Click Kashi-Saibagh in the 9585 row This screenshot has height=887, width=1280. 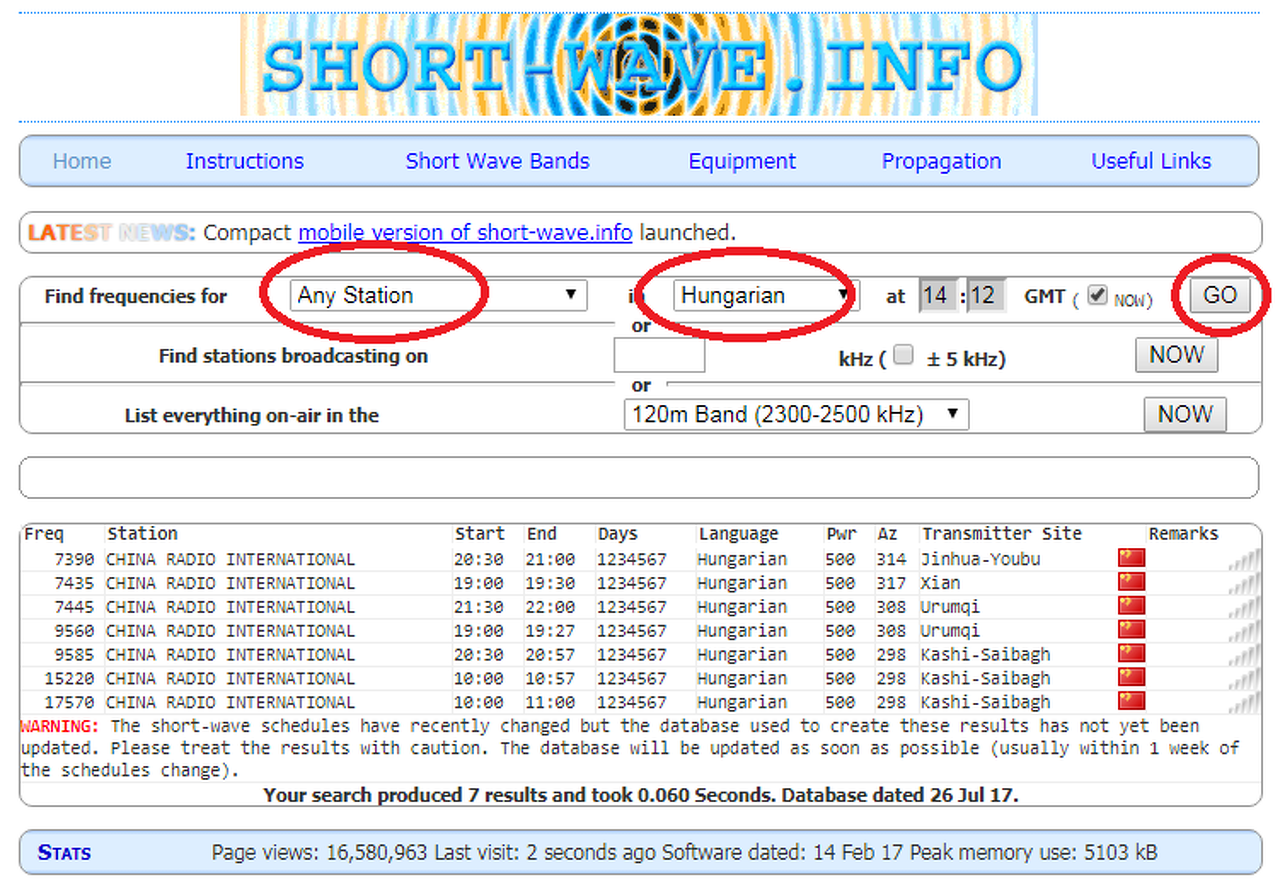coord(986,655)
